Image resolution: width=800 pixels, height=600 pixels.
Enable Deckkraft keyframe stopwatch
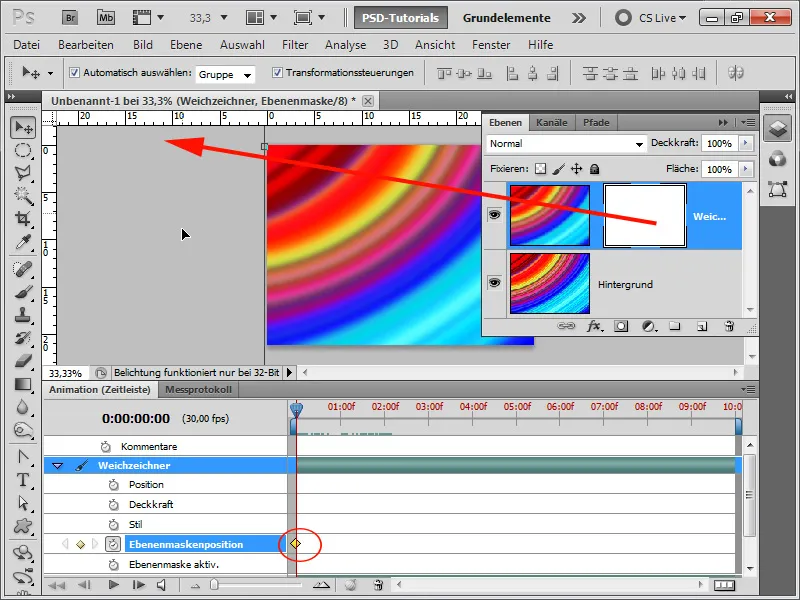113,505
